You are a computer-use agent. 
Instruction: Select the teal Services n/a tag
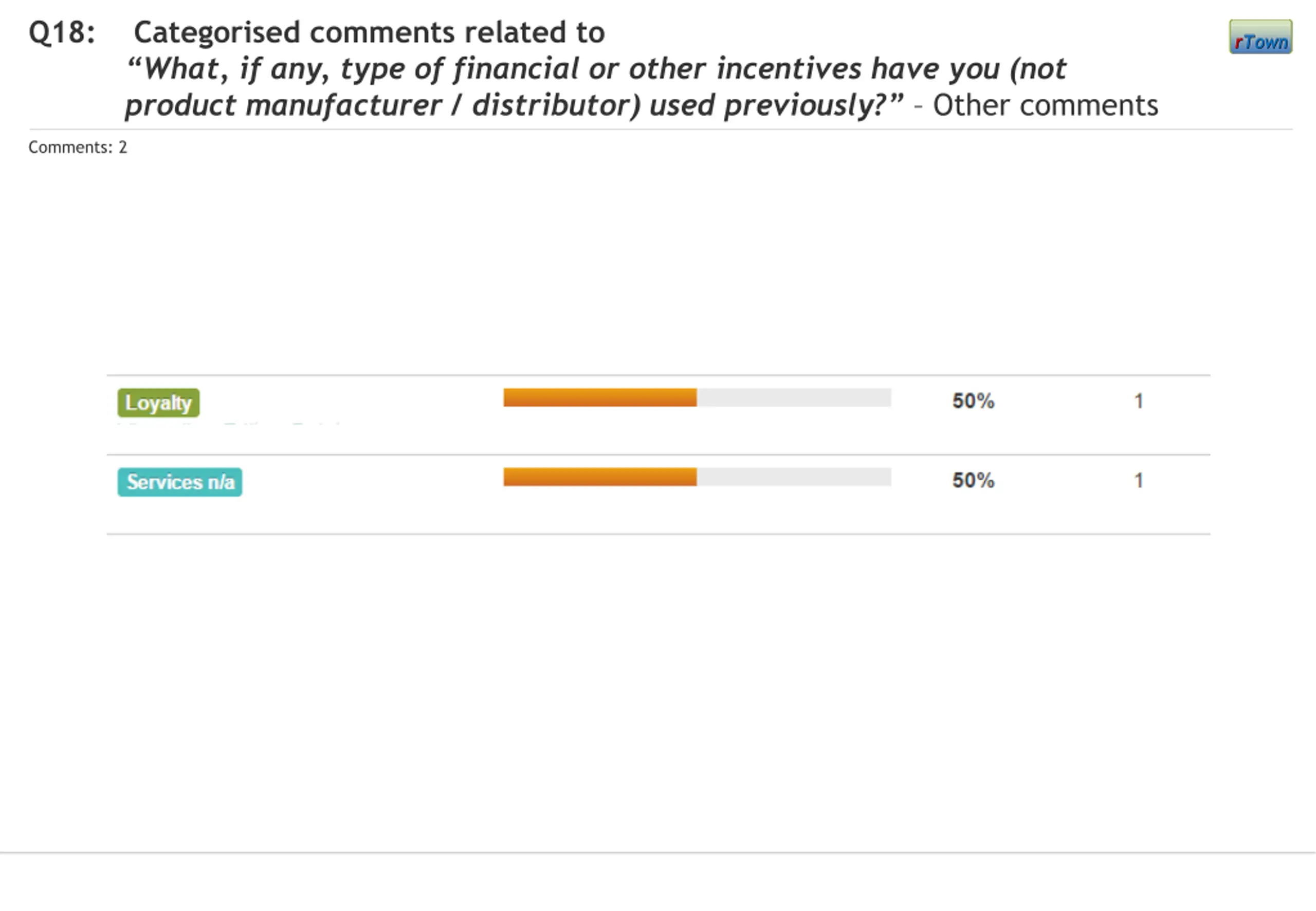pyautogui.click(x=180, y=482)
